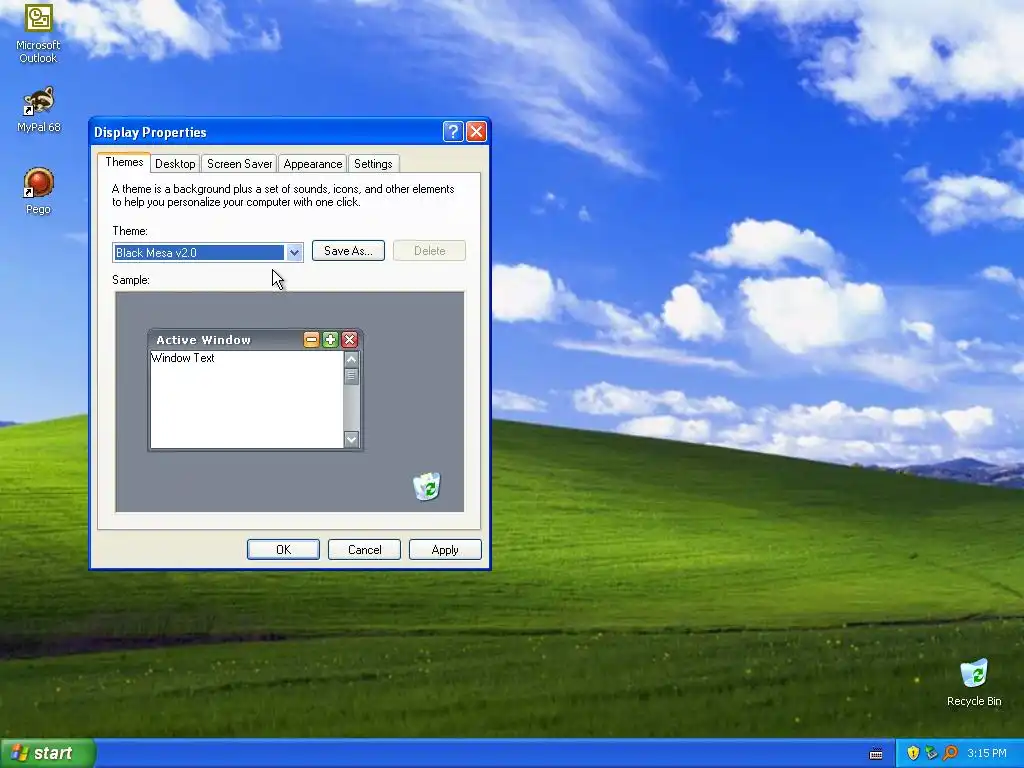Select the Recycle Bin on the desktop
This screenshot has width=1024, height=768.
click(974, 682)
